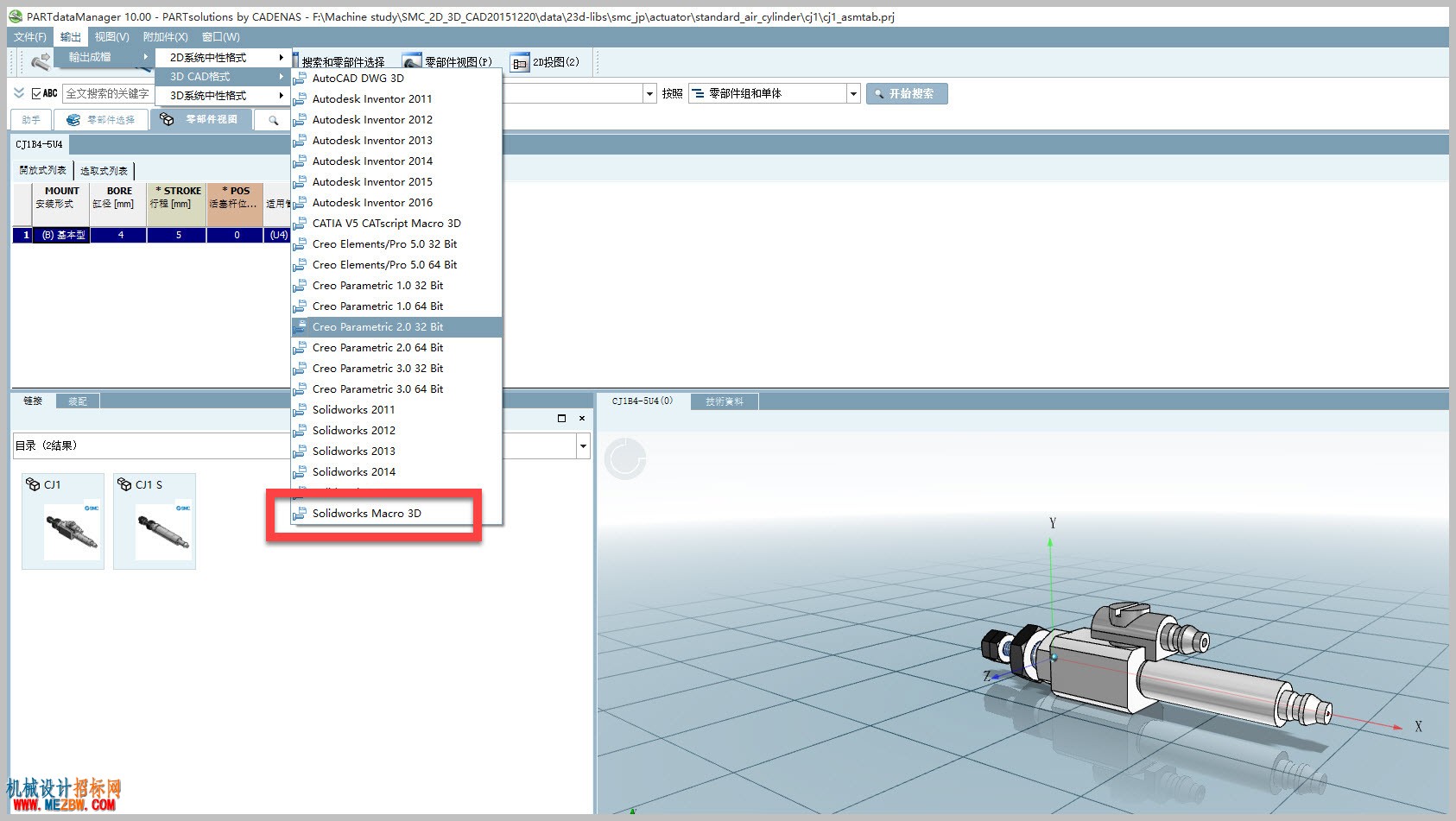This screenshot has height=821, width=1456.
Task: Choose Solidworks Macro 3D export
Action: [x=396, y=513]
